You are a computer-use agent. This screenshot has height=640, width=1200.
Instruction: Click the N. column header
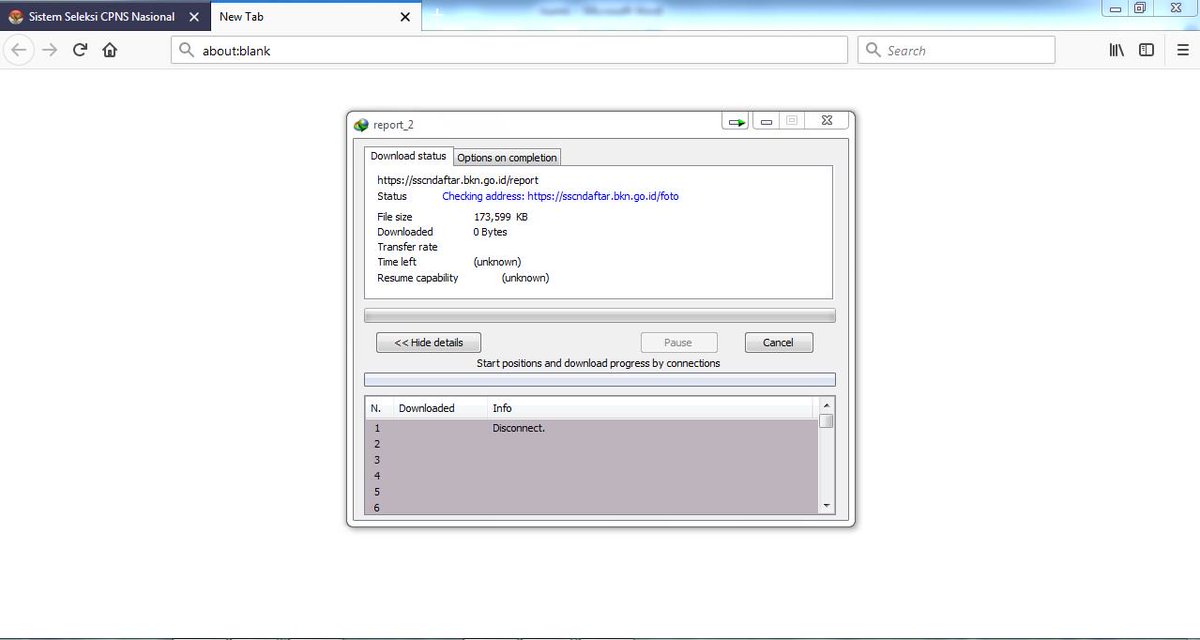377,408
